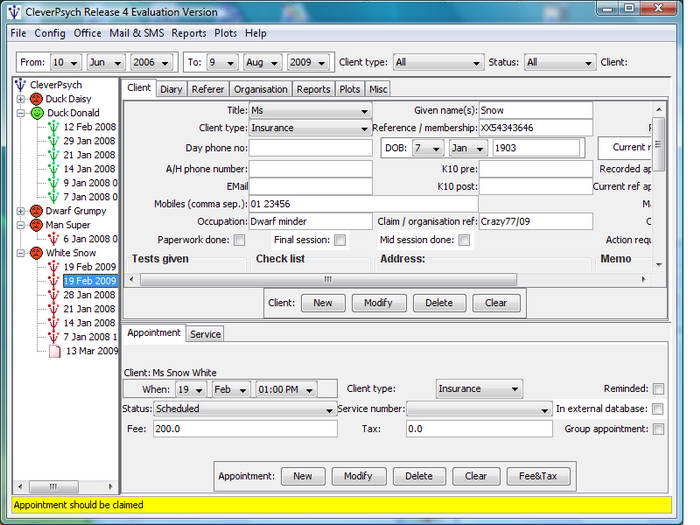The image size is (700, 525).
Task: Click the Occupation field showing Dwarf minder
Action: (x=311, y=221)
